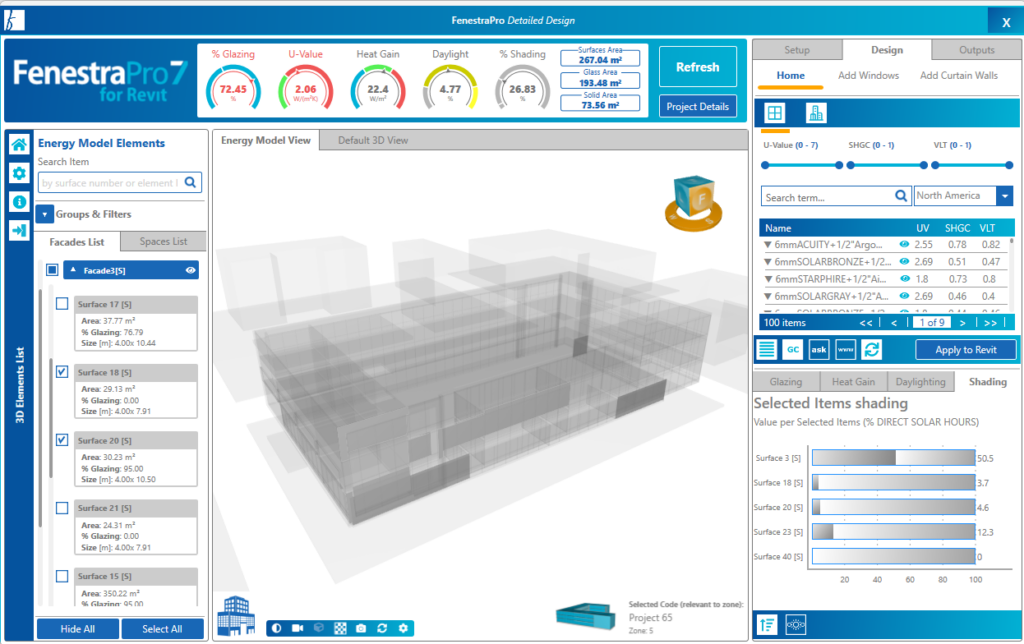Open the Add Curtain Walls tab
1024x644 pixels.
coord(959,75)
